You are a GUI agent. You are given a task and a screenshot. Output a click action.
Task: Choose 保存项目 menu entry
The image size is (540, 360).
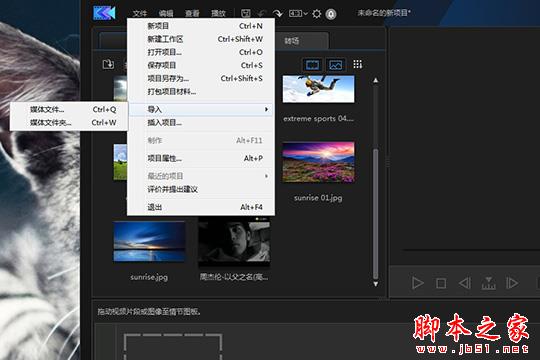pyautogui.click(x=201, y=65)
